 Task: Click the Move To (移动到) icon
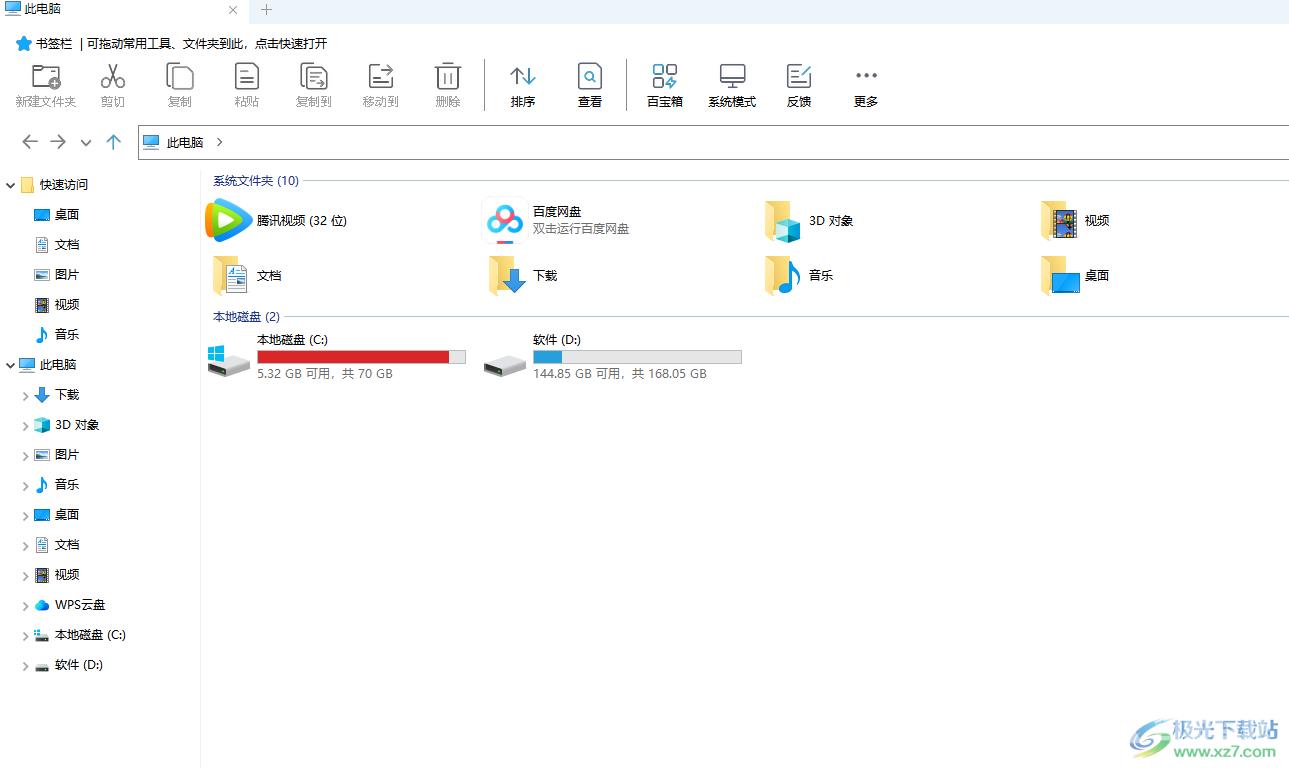tap(381, 77)
